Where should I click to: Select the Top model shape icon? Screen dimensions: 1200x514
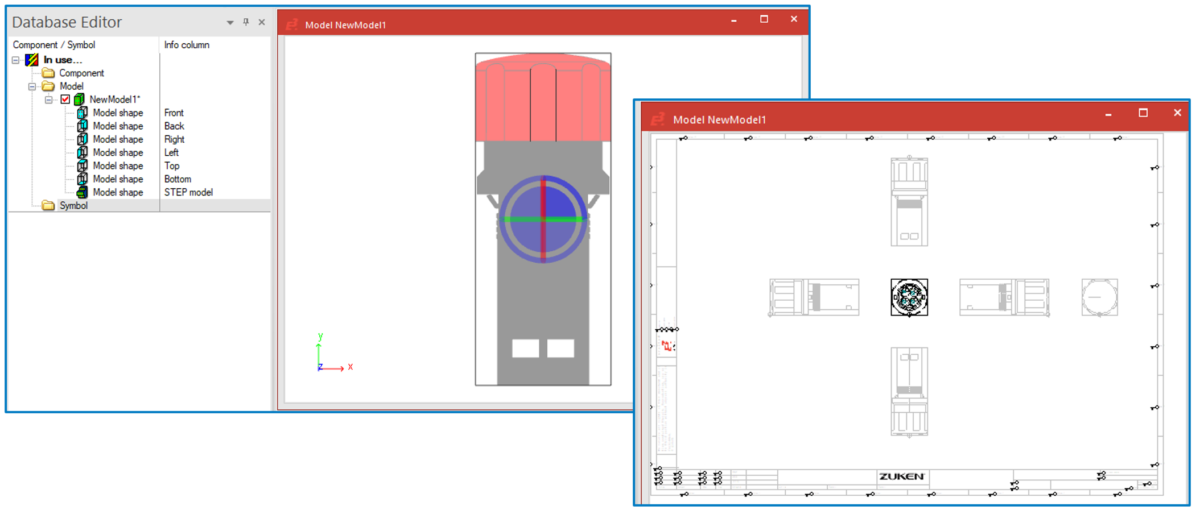point(82,166)
